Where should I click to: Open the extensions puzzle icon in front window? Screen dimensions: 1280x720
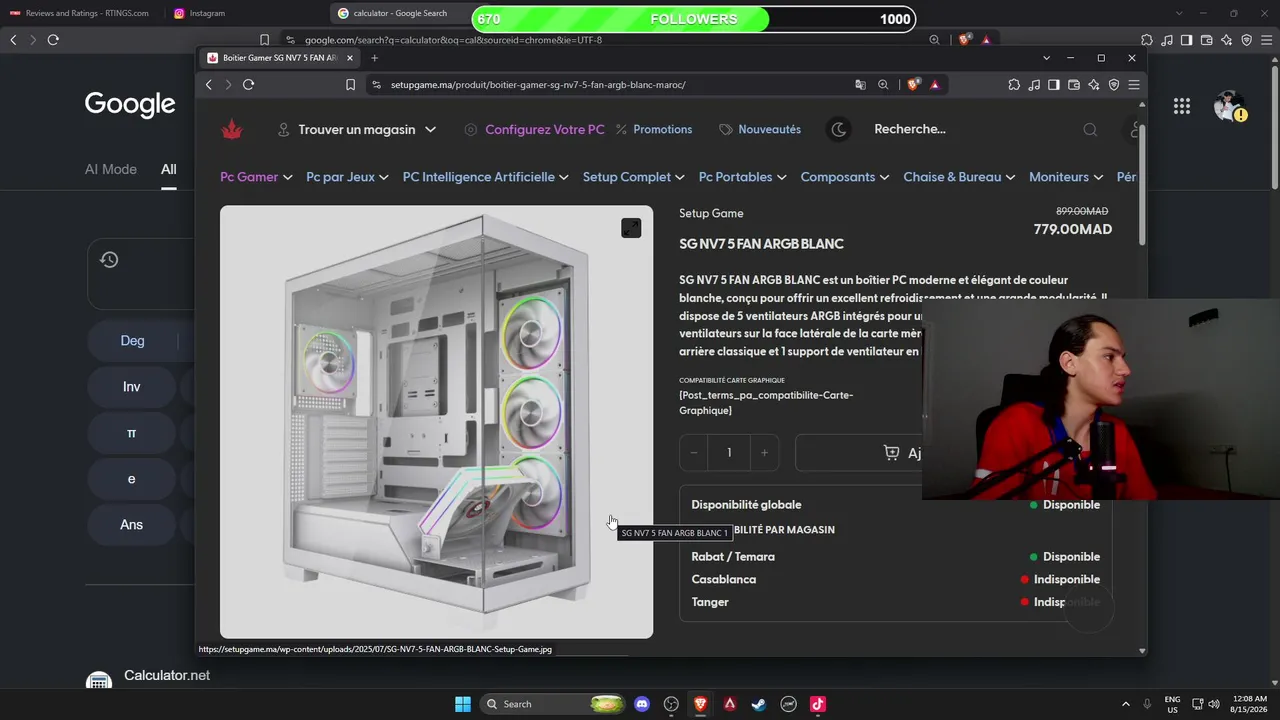(1014, 85)
